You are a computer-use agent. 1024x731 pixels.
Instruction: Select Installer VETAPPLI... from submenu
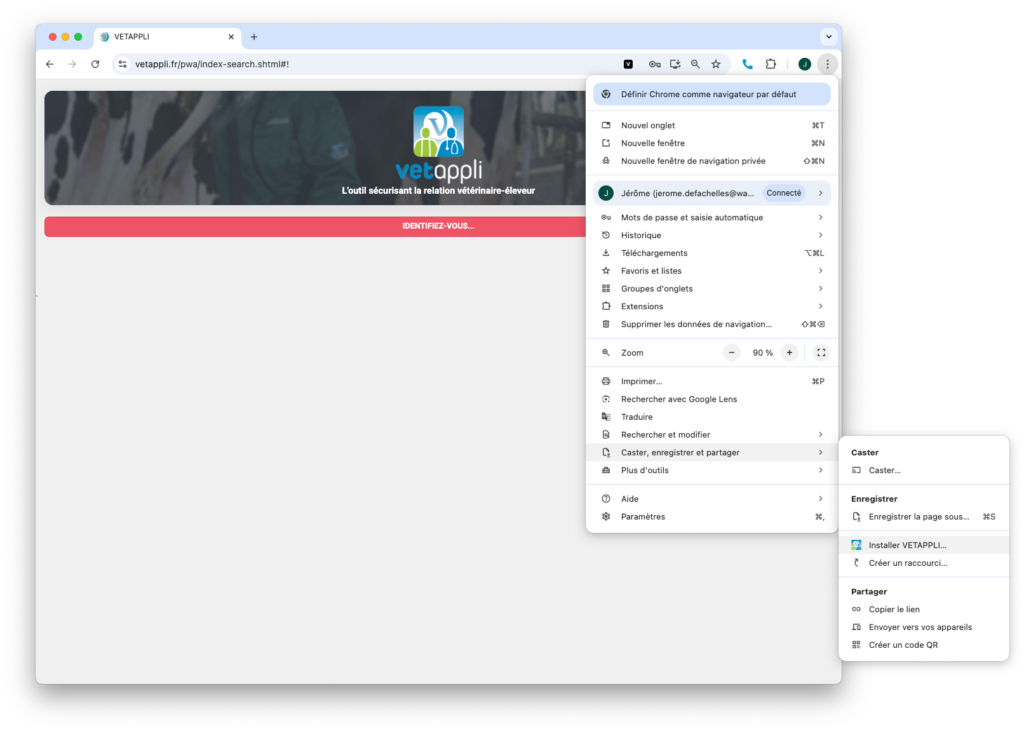tap(907, 545)
